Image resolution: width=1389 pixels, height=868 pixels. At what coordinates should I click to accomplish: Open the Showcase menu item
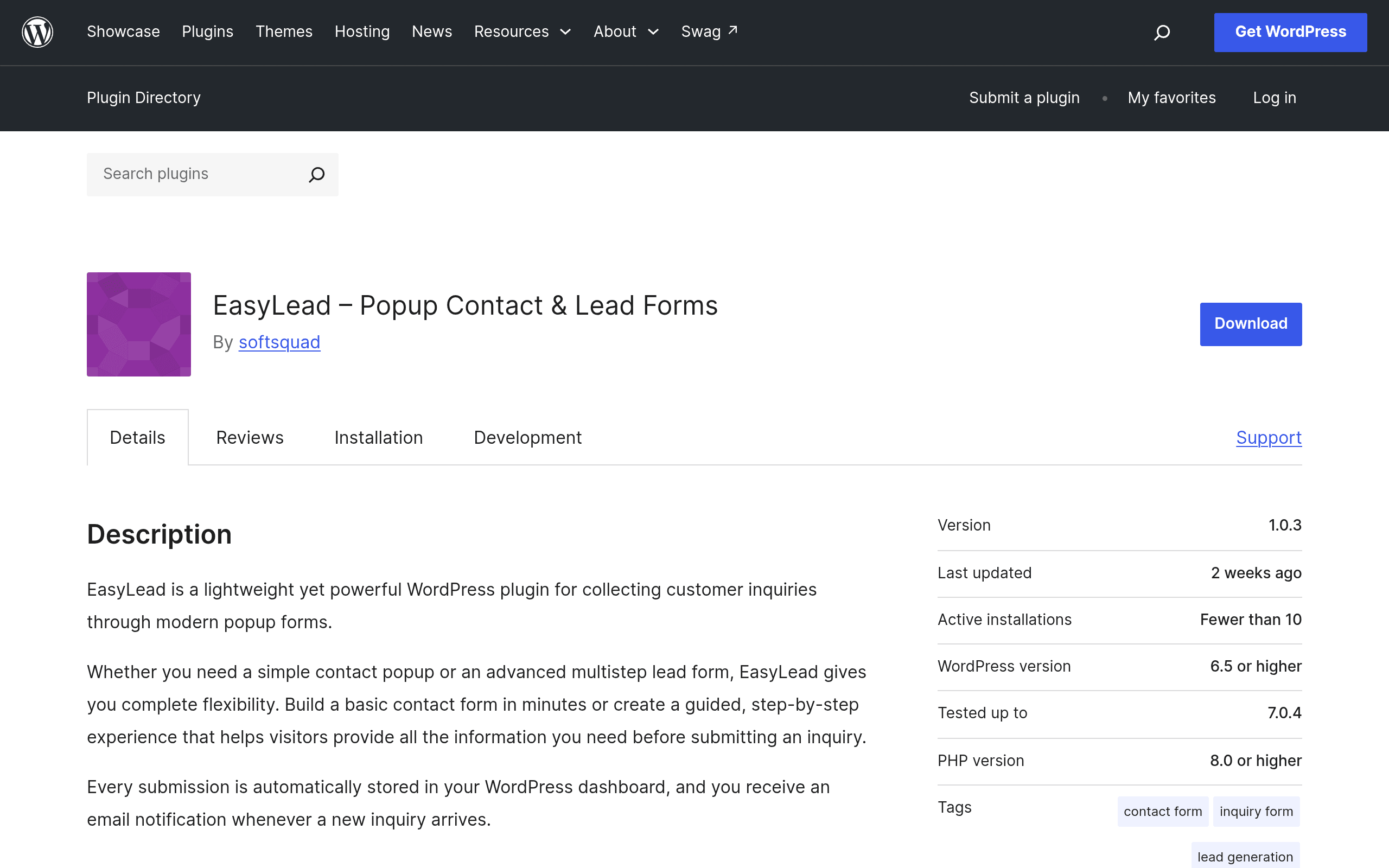pyautogui.click(x=123, y=31)
